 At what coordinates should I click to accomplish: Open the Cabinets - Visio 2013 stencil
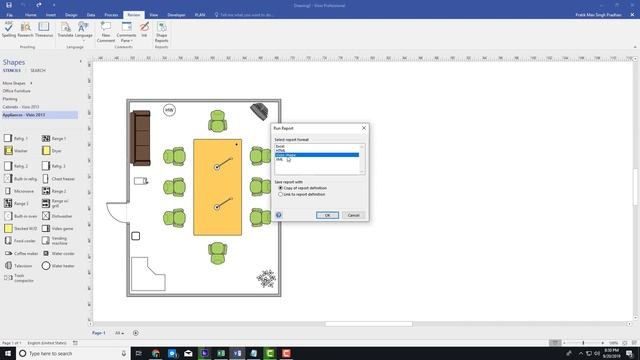pyautogui.click(x=21, y=107)
